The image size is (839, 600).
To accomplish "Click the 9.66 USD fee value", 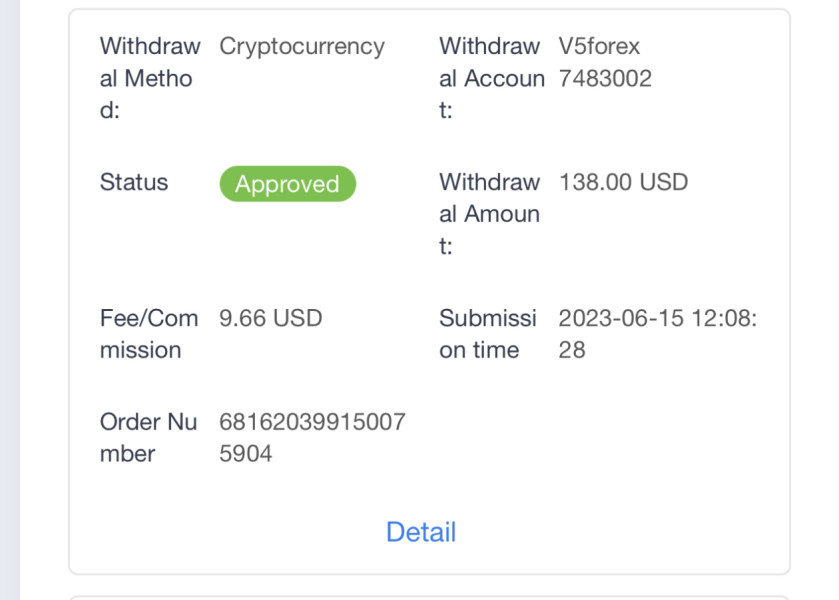I will [270, 318].
